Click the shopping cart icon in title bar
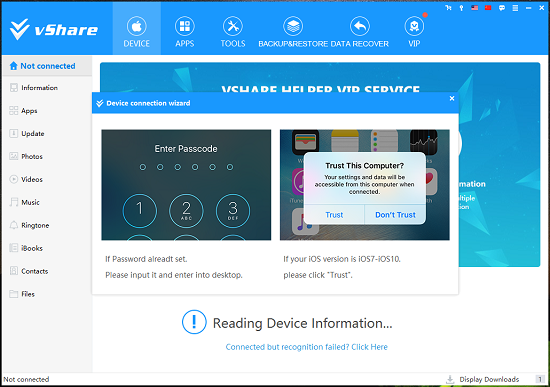Screen dimensions: 550x387 click(448, 8)
